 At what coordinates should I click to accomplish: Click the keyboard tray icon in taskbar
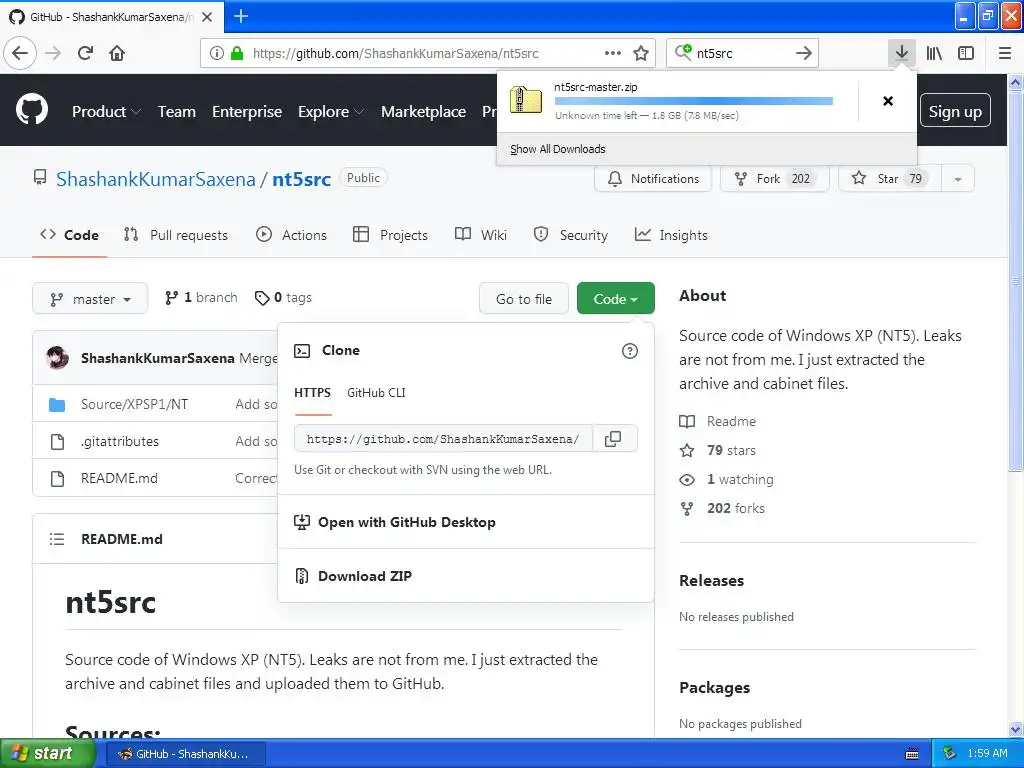(912, 754)
